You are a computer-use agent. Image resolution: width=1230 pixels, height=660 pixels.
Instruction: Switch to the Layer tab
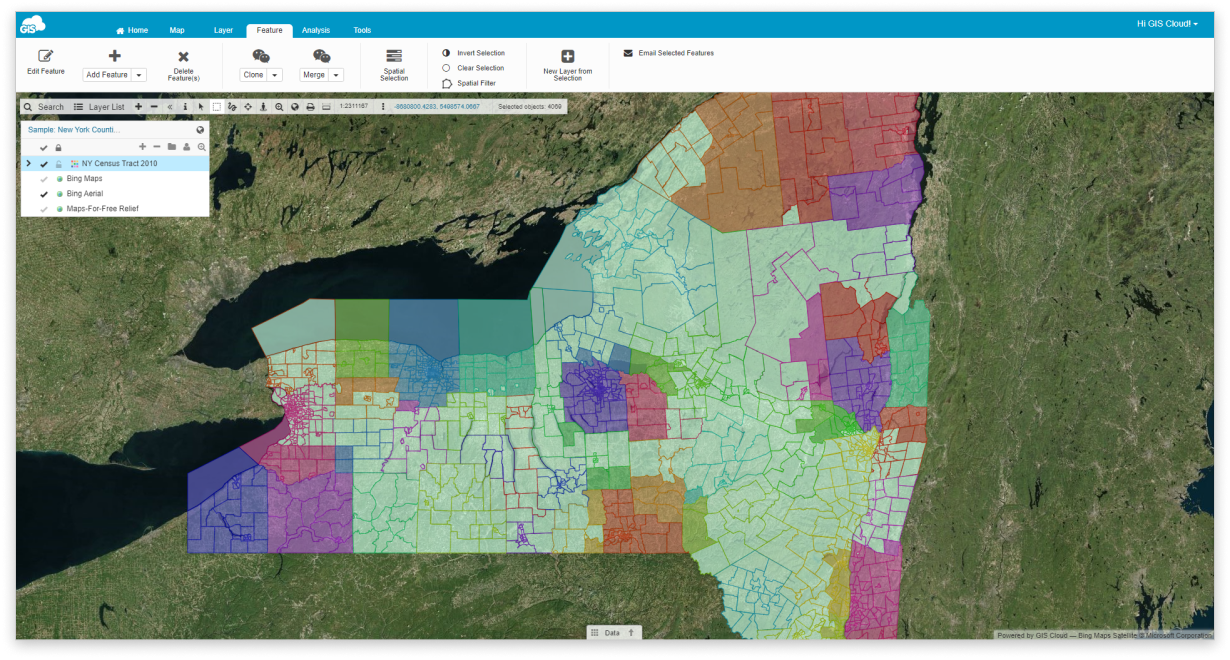tap(223, 30)
